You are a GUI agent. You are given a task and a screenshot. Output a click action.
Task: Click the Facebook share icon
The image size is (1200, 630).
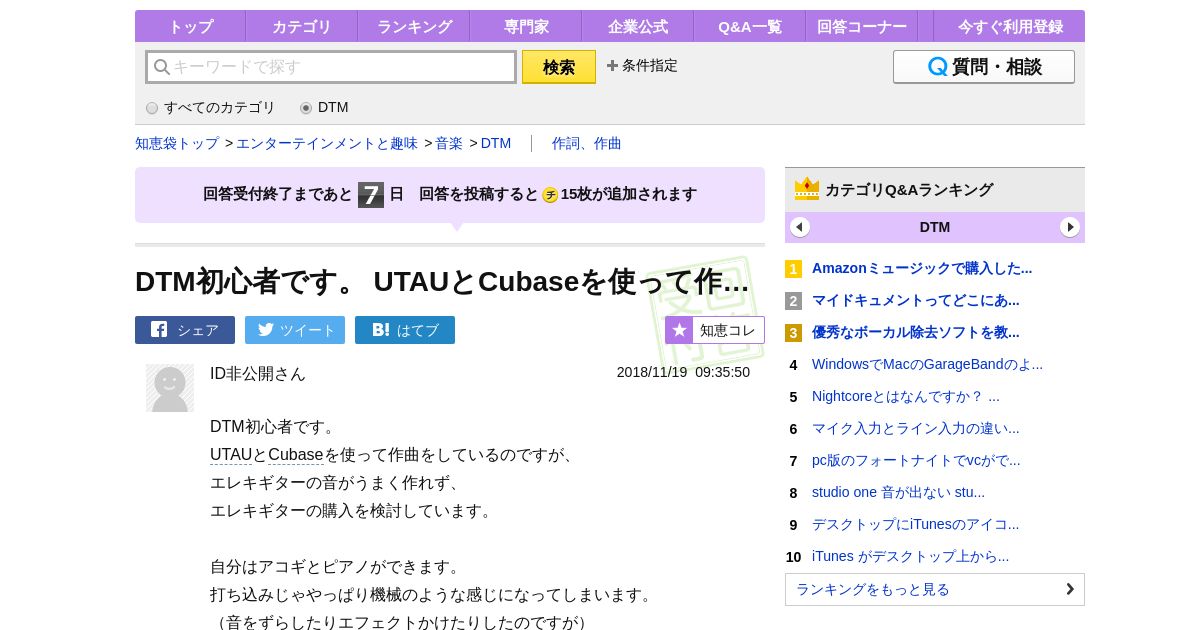point(159,330)
